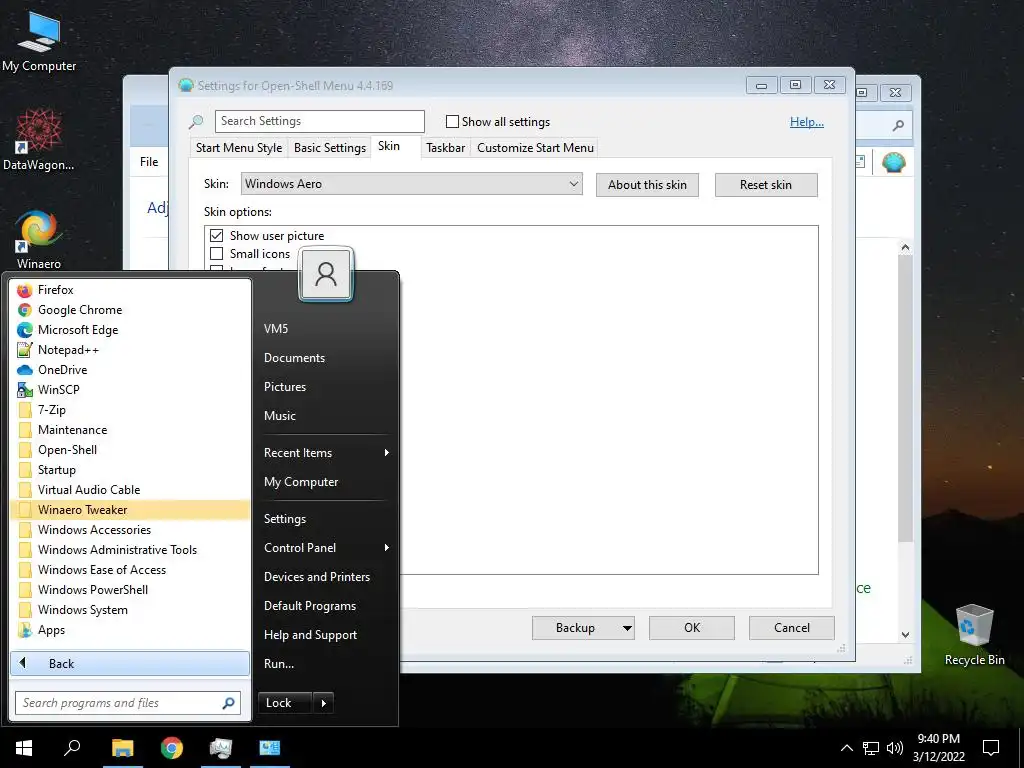The height and width of the screenshot is (768, 1024).
Task: Open the Startup folder
Action: point(131,470)
